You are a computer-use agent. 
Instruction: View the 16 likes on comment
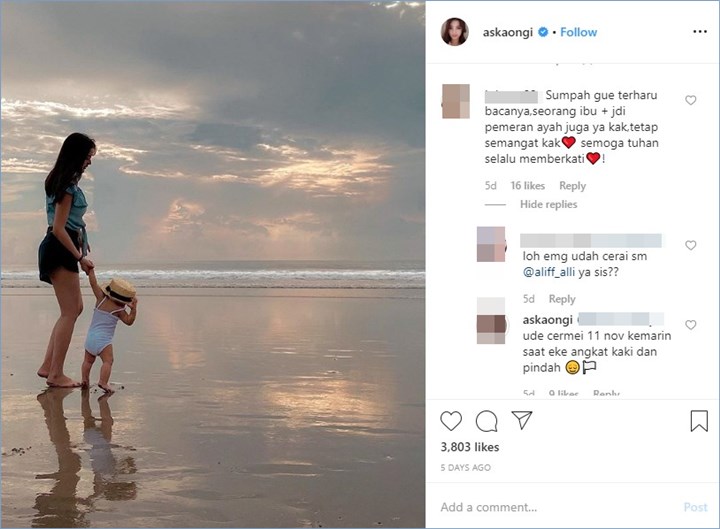coord(527,186)
